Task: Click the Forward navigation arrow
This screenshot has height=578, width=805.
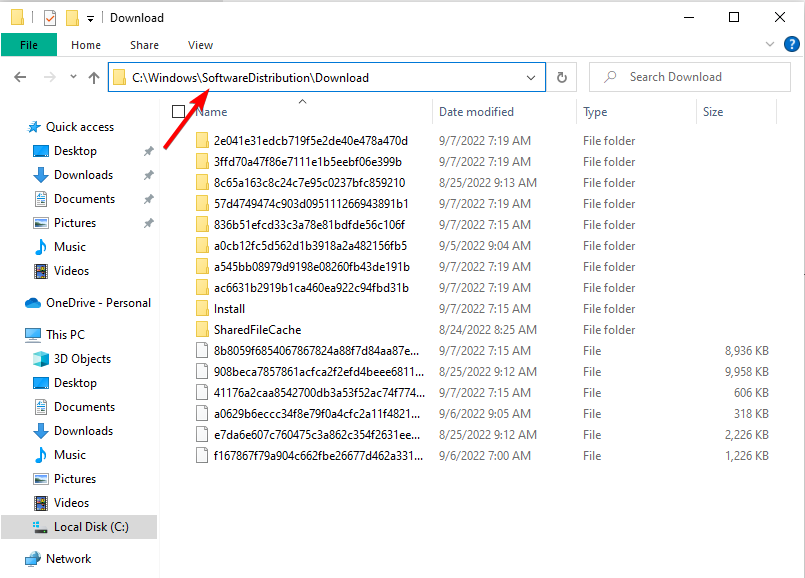Action: pos(50,78)
